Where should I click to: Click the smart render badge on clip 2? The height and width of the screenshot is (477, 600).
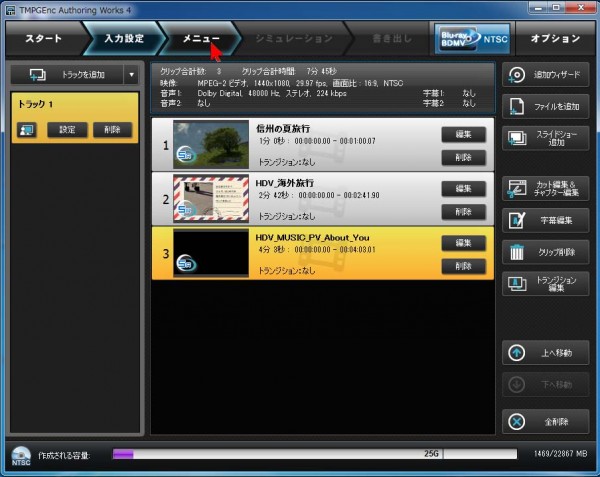186,209
